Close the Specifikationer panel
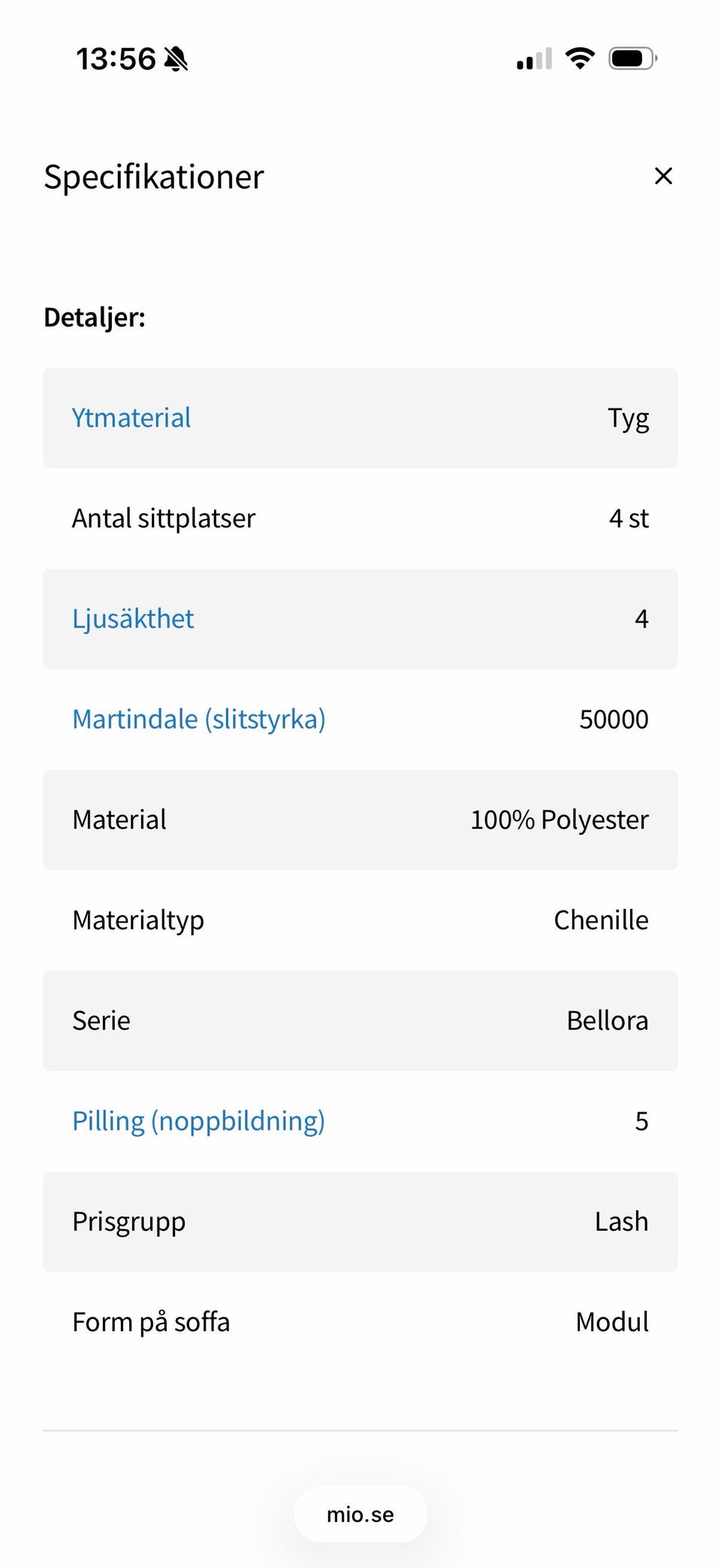 (x=663, y=177)
